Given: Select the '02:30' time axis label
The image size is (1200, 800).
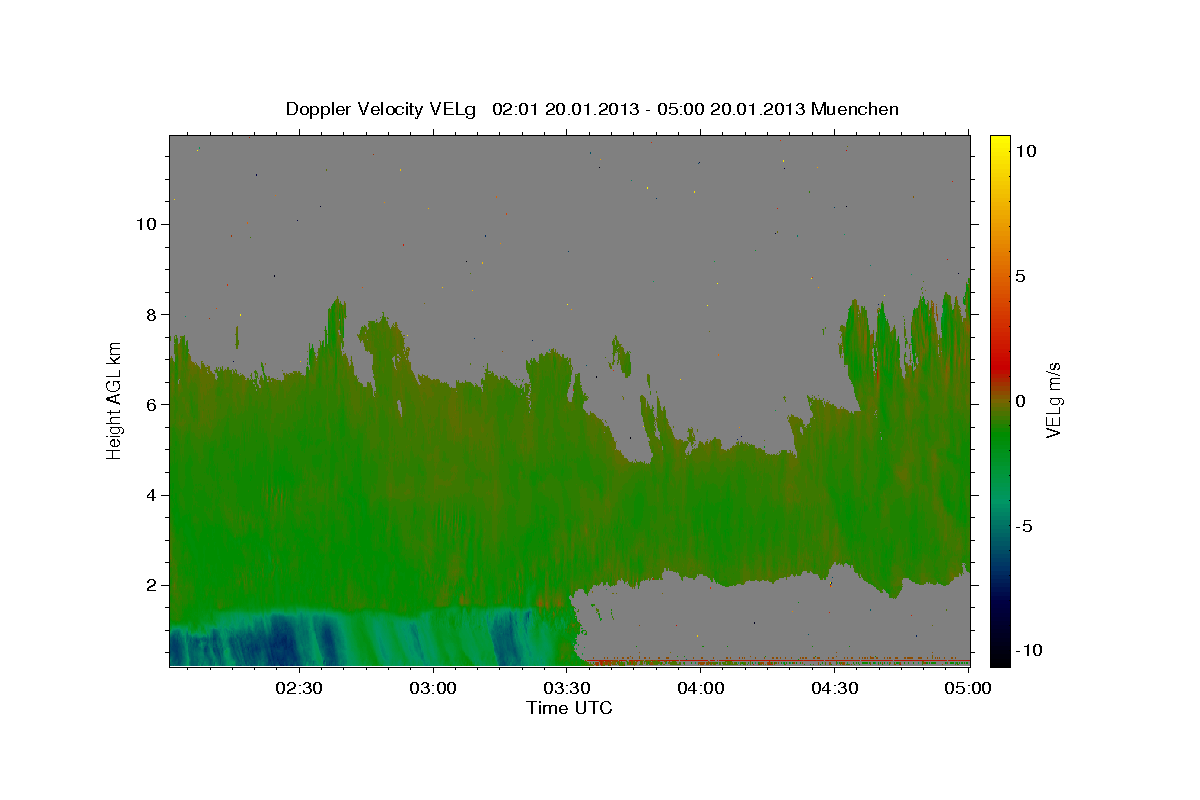Looking at the screenshot, I should tap(299, 688).
